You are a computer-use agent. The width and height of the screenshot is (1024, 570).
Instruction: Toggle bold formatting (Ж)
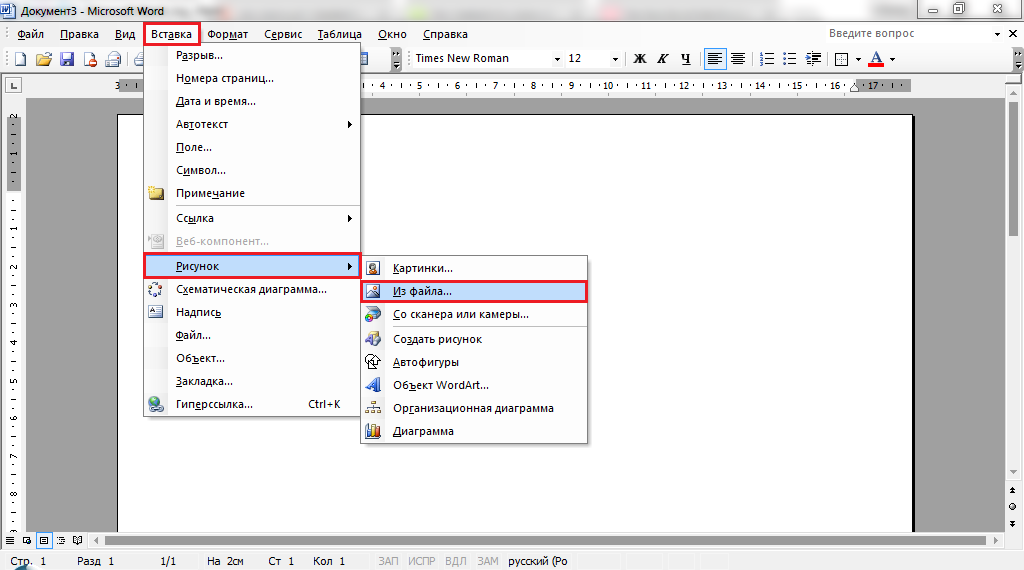tap(640, 59)
